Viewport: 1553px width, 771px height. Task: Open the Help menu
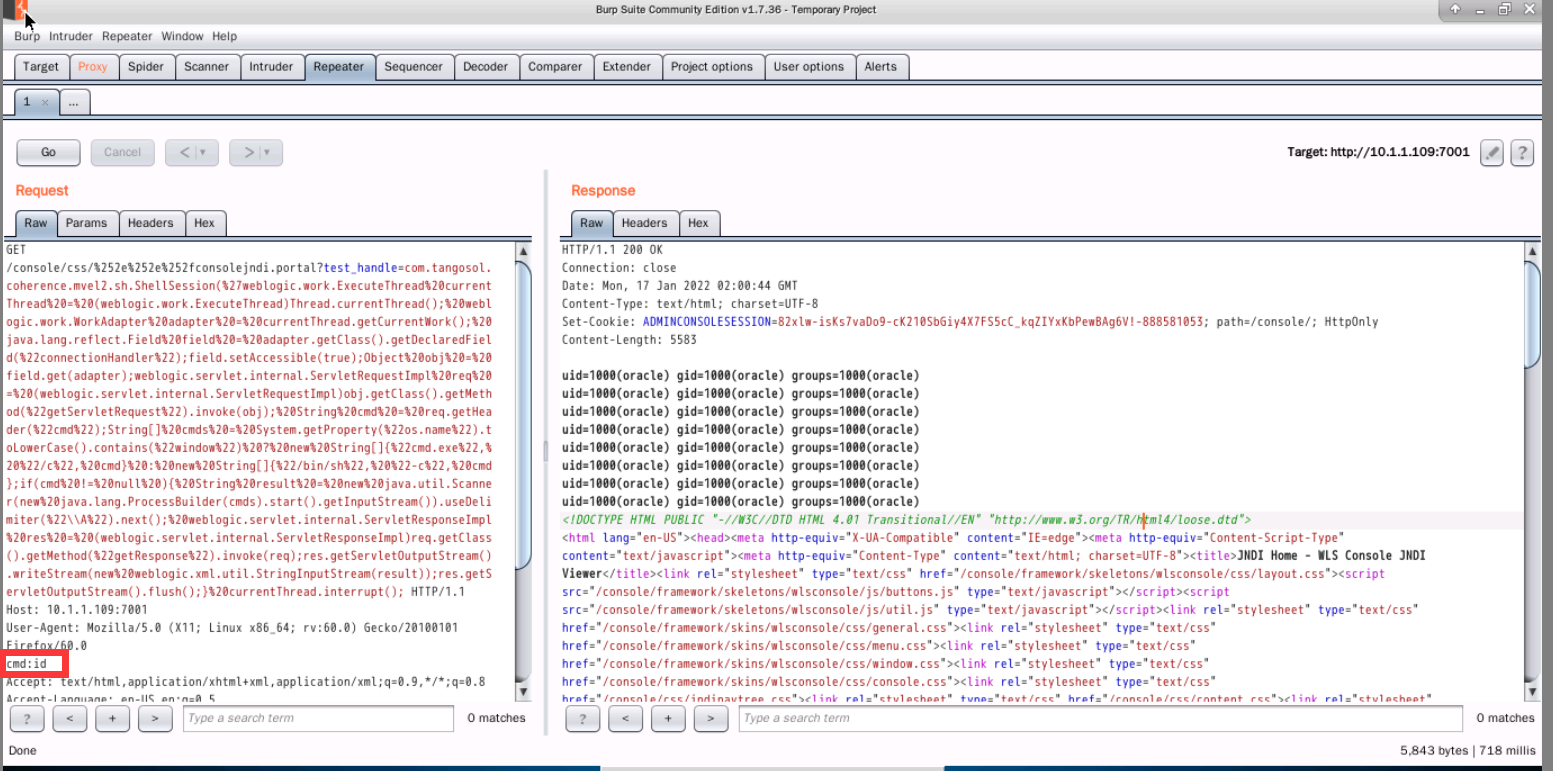224,36
